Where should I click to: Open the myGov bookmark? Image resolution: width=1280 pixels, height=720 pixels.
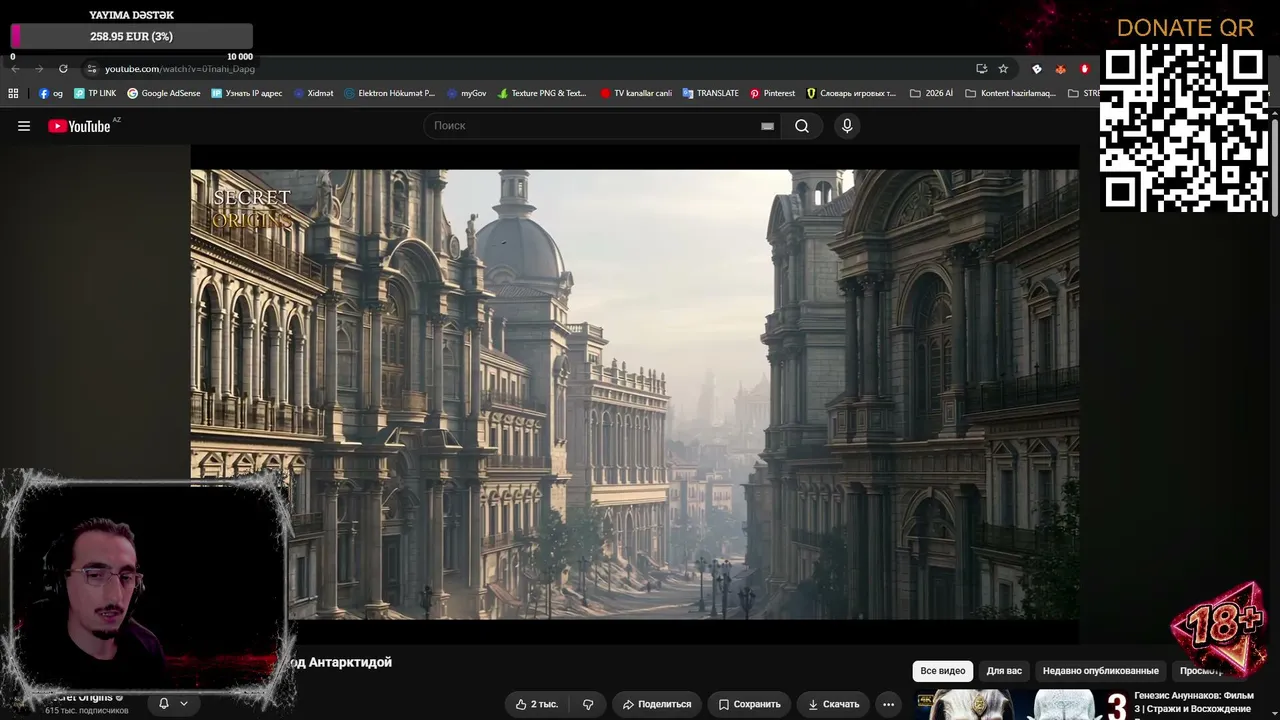click(466, 93)
